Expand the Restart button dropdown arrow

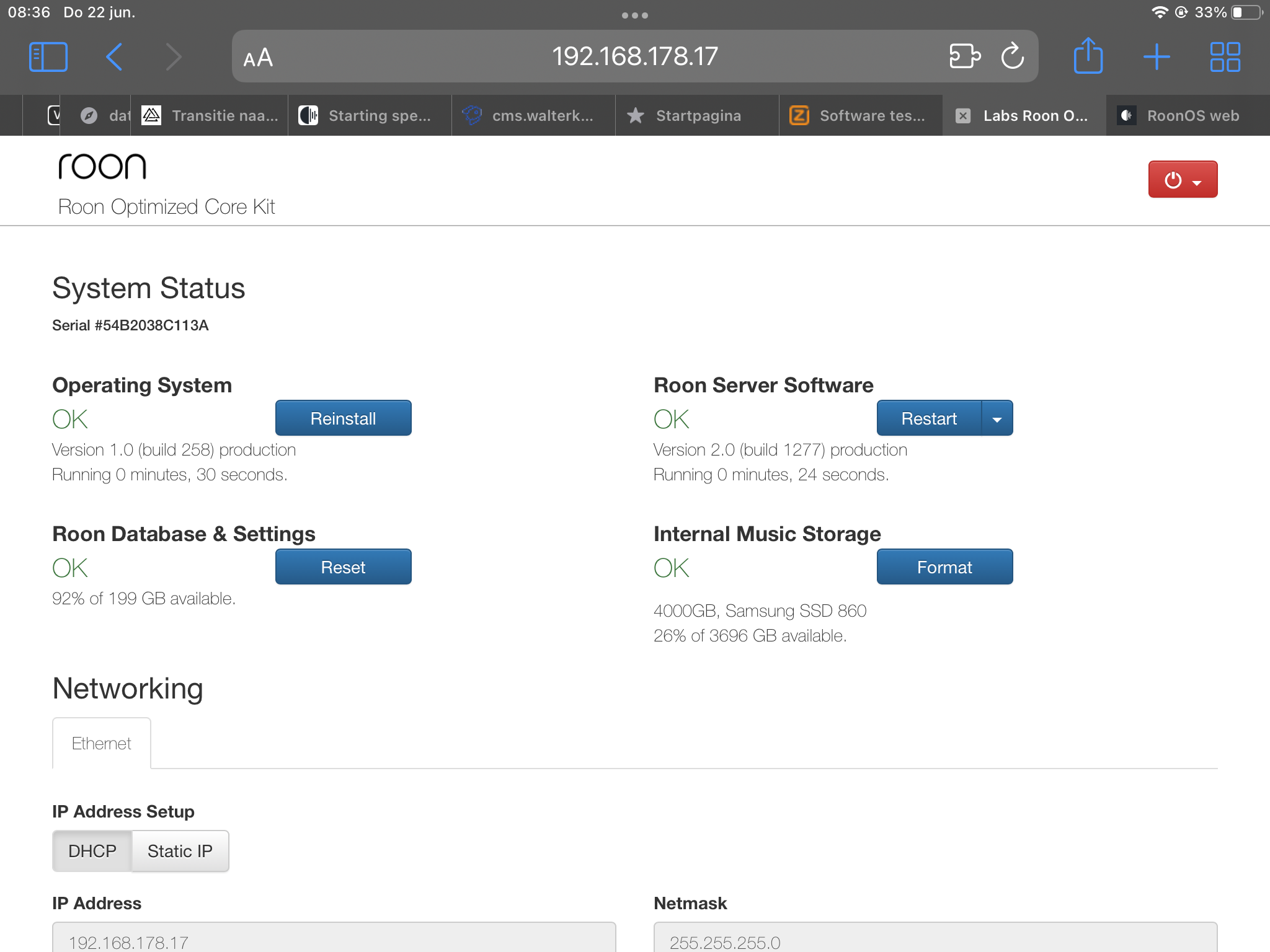(997, 419)
